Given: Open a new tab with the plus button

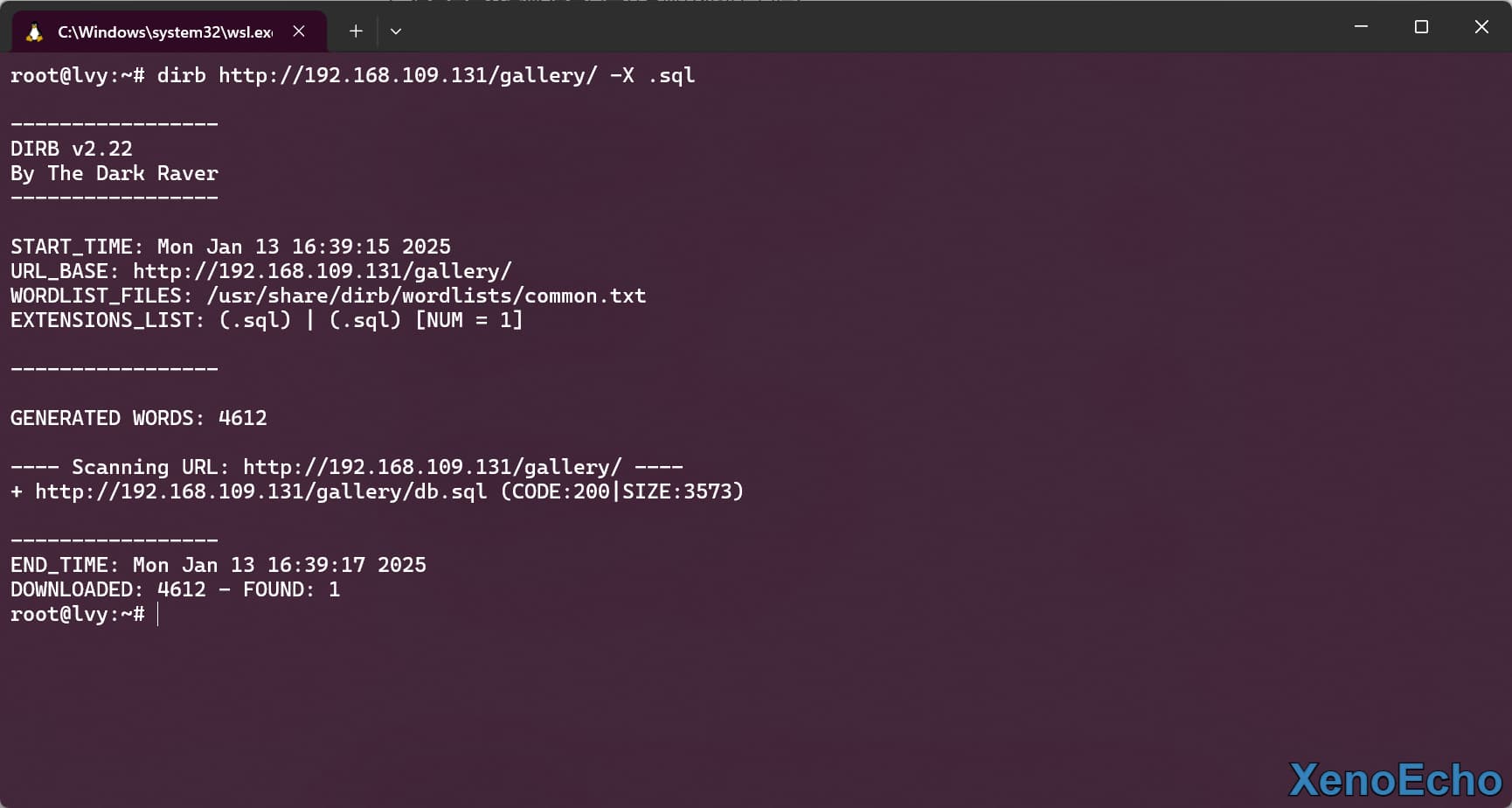Looking at the screenshot, I should coord(356,31).
